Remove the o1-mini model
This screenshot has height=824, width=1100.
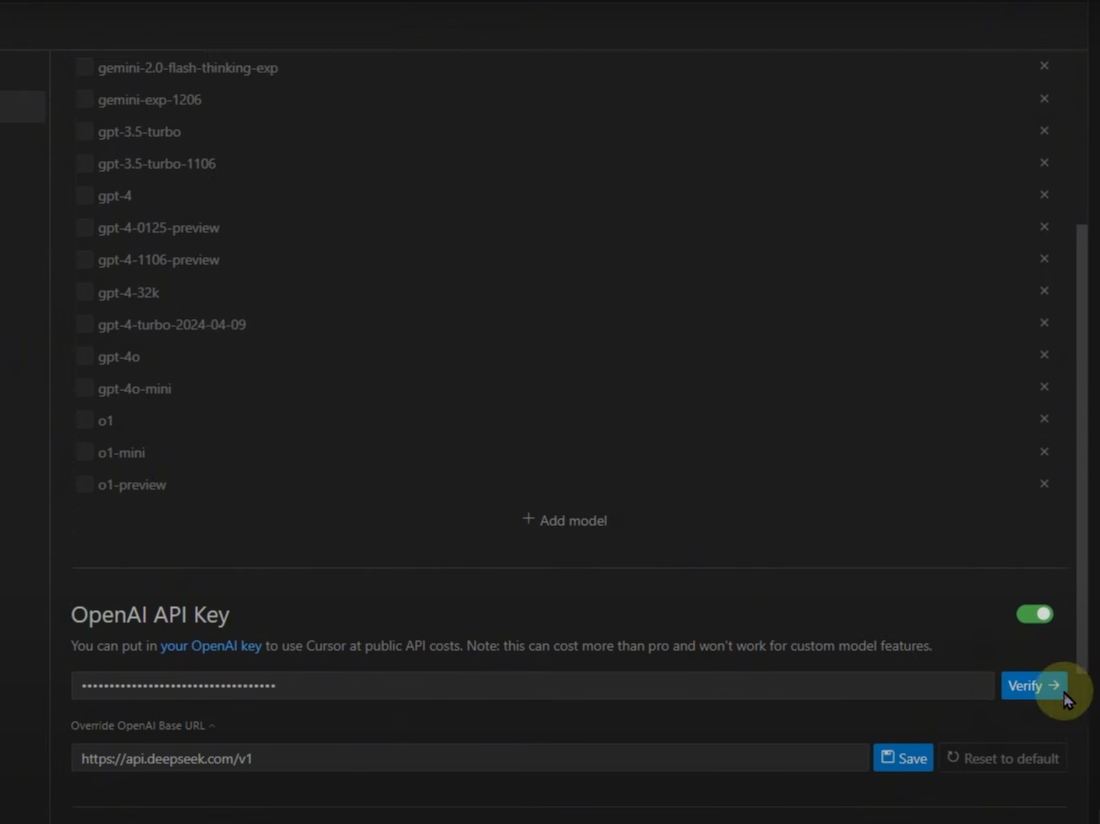tap(1044, 452)
